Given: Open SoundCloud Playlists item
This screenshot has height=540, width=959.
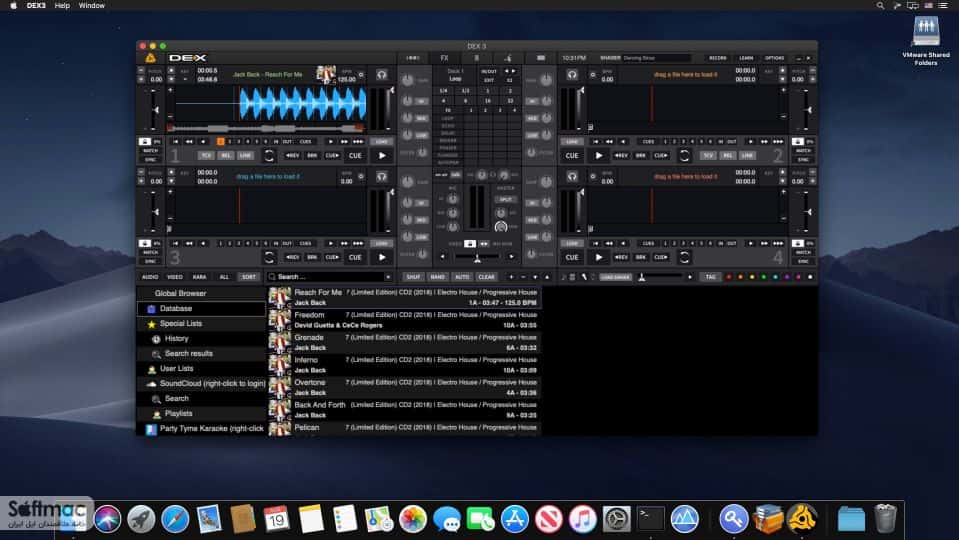Looking at the screenshot, I should coord(202,413).
